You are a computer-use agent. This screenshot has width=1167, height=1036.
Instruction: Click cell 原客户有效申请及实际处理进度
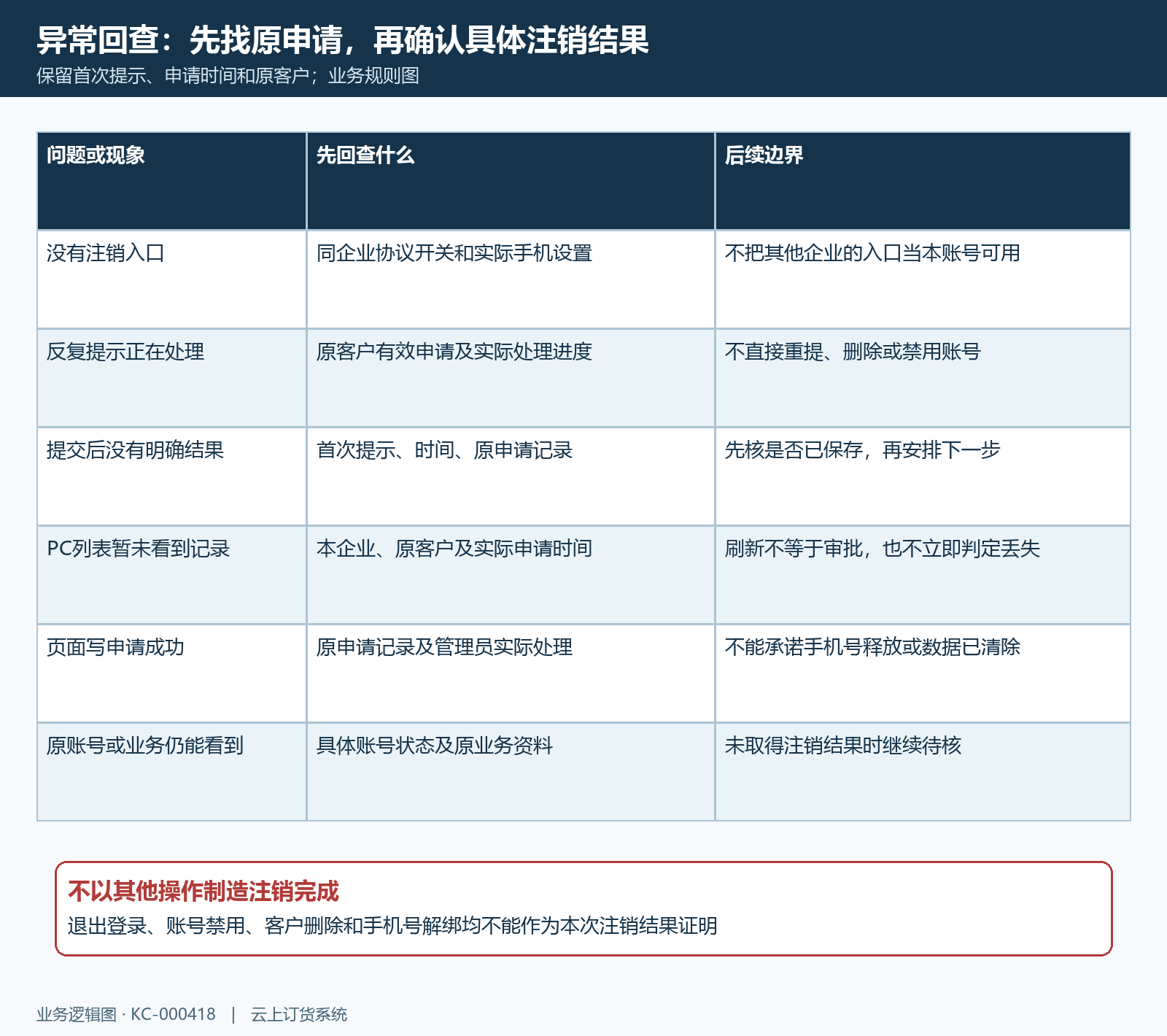[x=511, y=378]
